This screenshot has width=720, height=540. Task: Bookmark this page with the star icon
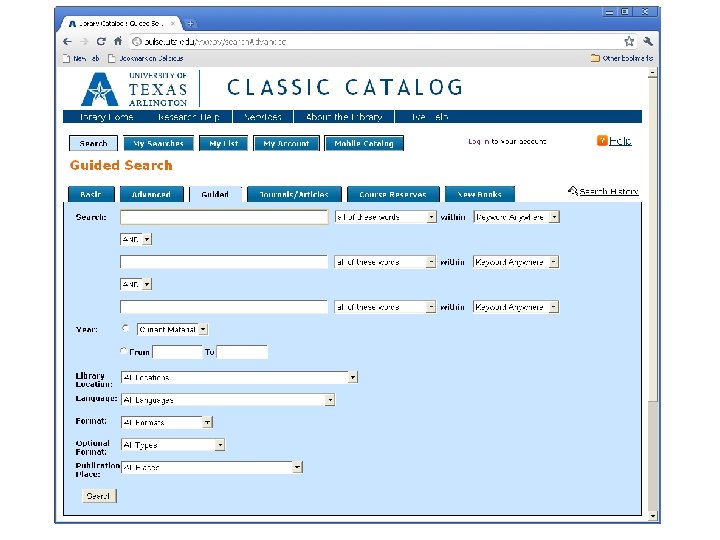[629, 41]
